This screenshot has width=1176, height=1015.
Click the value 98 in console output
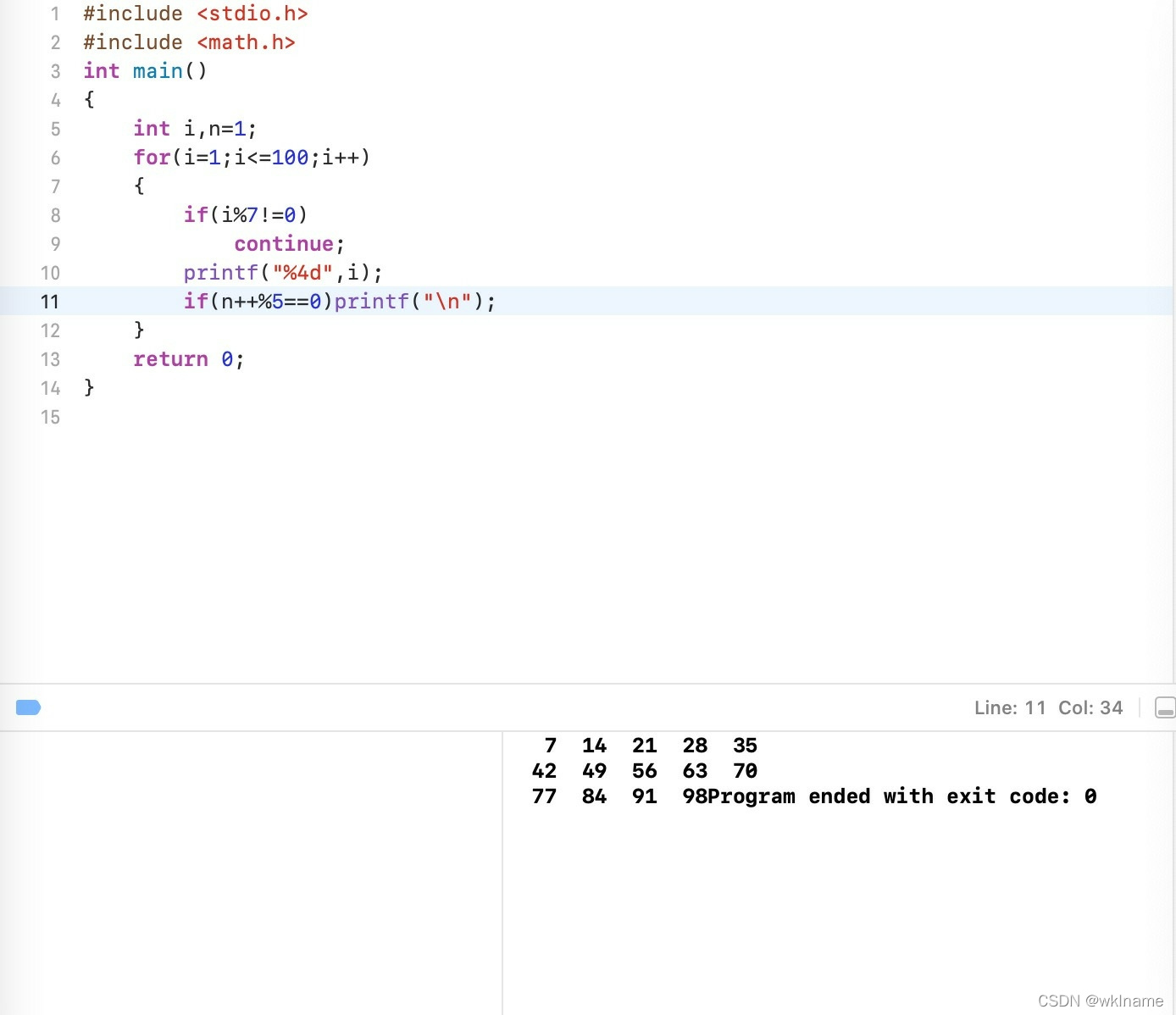coord(695,796)
